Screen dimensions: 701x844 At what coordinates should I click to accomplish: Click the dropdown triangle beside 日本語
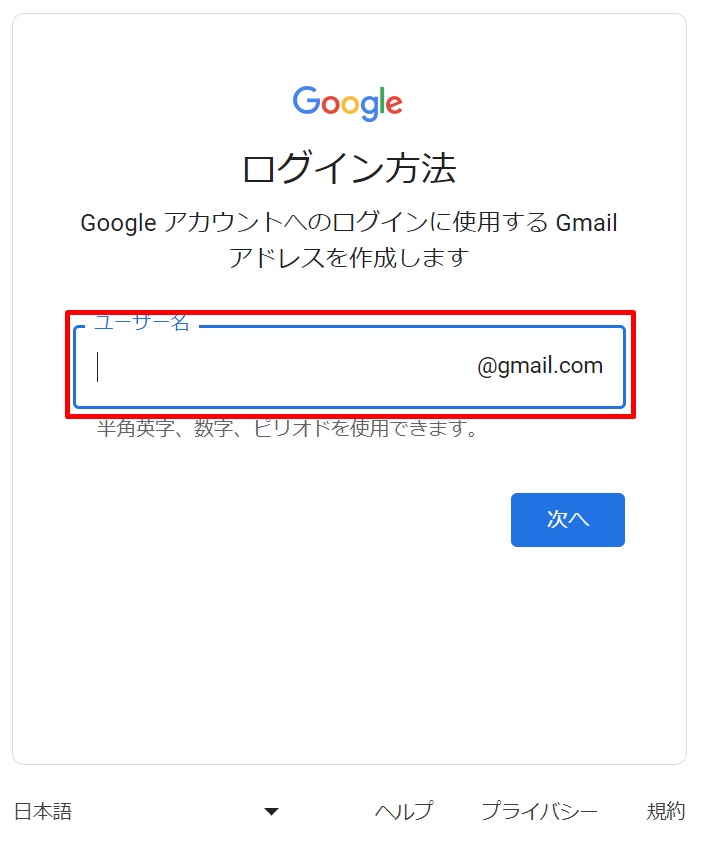[x=272, y=811]
